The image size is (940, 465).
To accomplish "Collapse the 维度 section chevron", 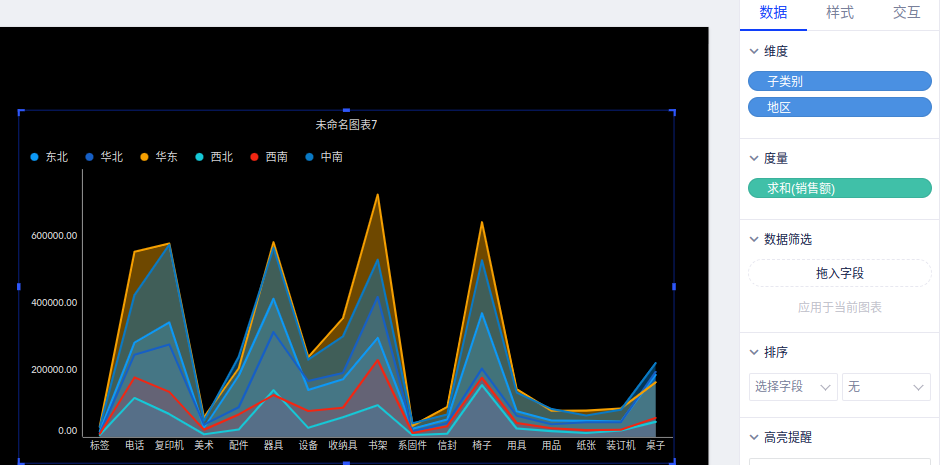I will (x=754, y=51).
